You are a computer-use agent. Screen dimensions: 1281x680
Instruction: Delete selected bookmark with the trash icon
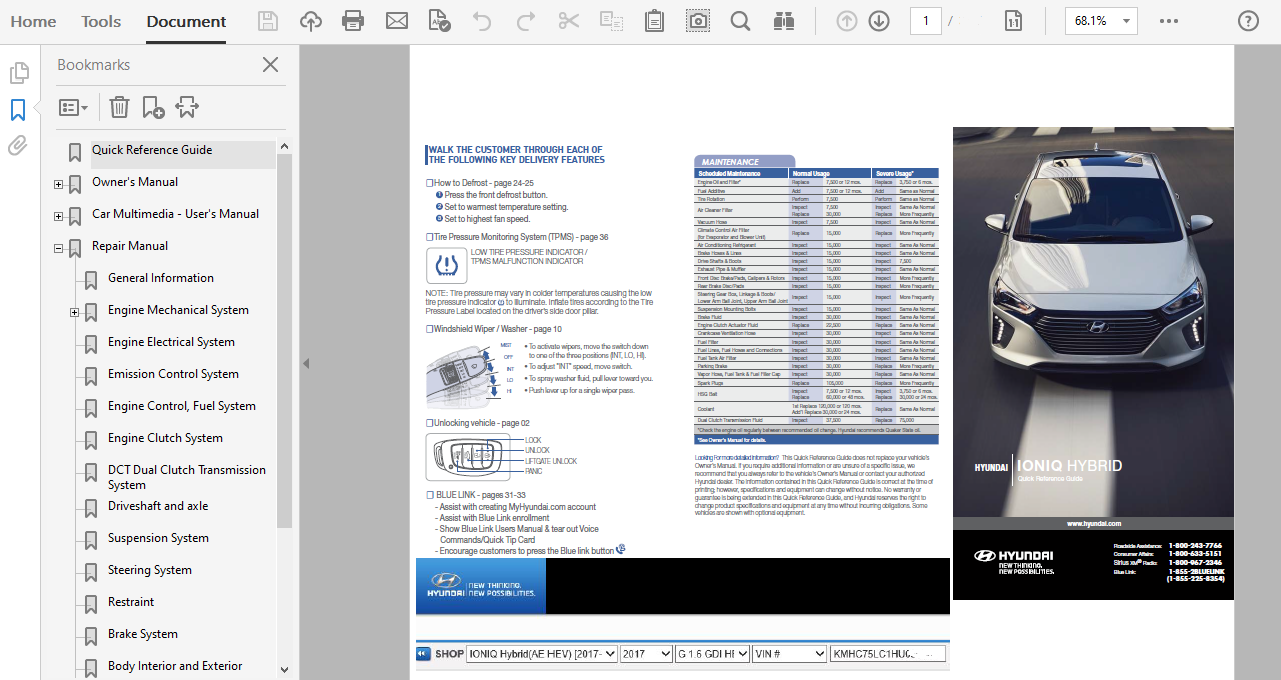tap(119, 106)
